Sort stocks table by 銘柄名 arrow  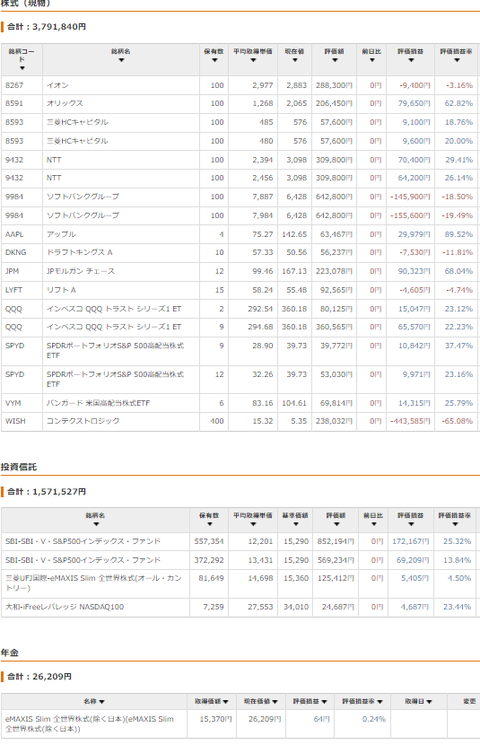[121, 60]
